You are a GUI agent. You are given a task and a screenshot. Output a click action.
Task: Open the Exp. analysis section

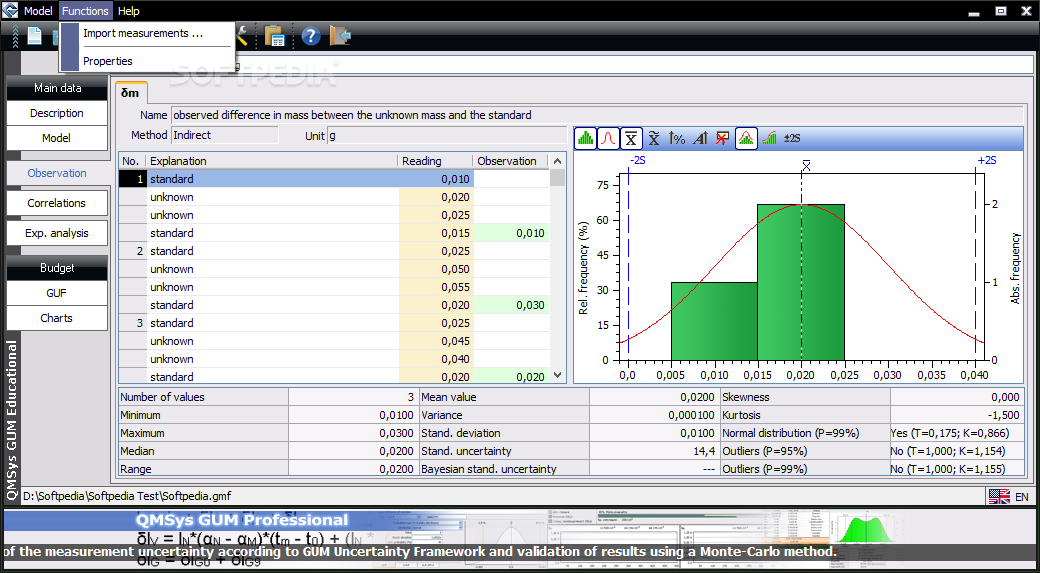(x=57, y=233)
